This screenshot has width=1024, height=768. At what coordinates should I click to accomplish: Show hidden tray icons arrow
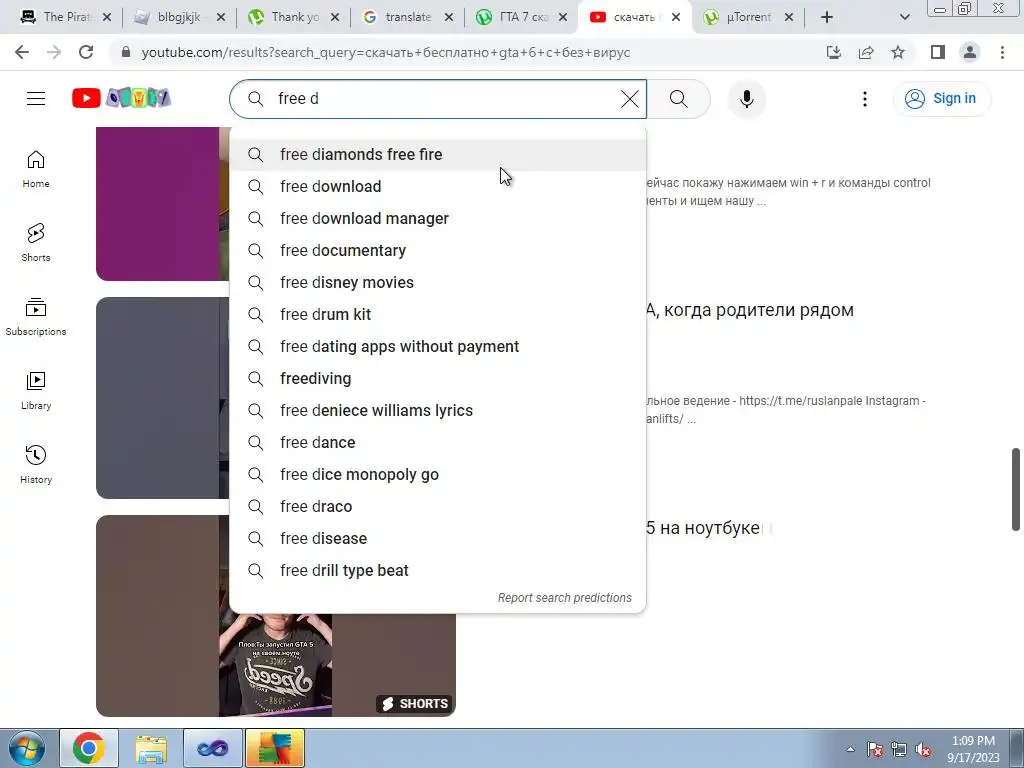tap(850, 749)
